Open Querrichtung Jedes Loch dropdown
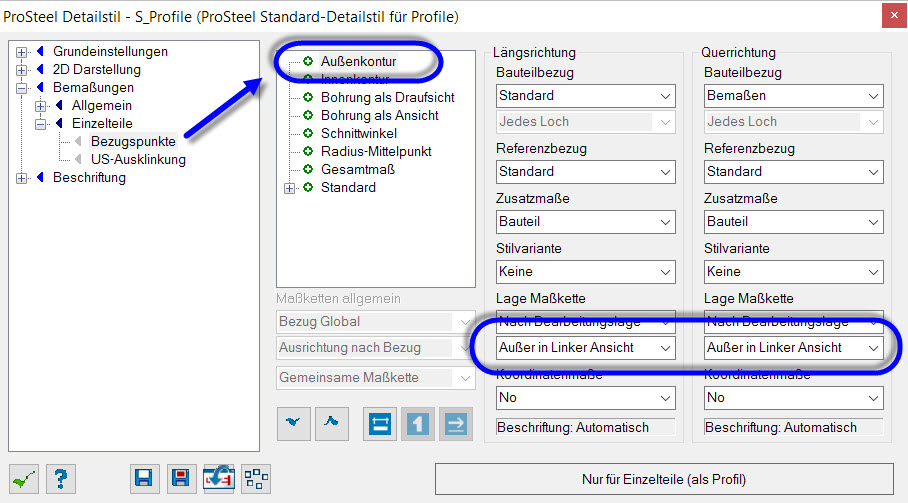This screenshot has height=503, width=908. [x=793, y=122]
